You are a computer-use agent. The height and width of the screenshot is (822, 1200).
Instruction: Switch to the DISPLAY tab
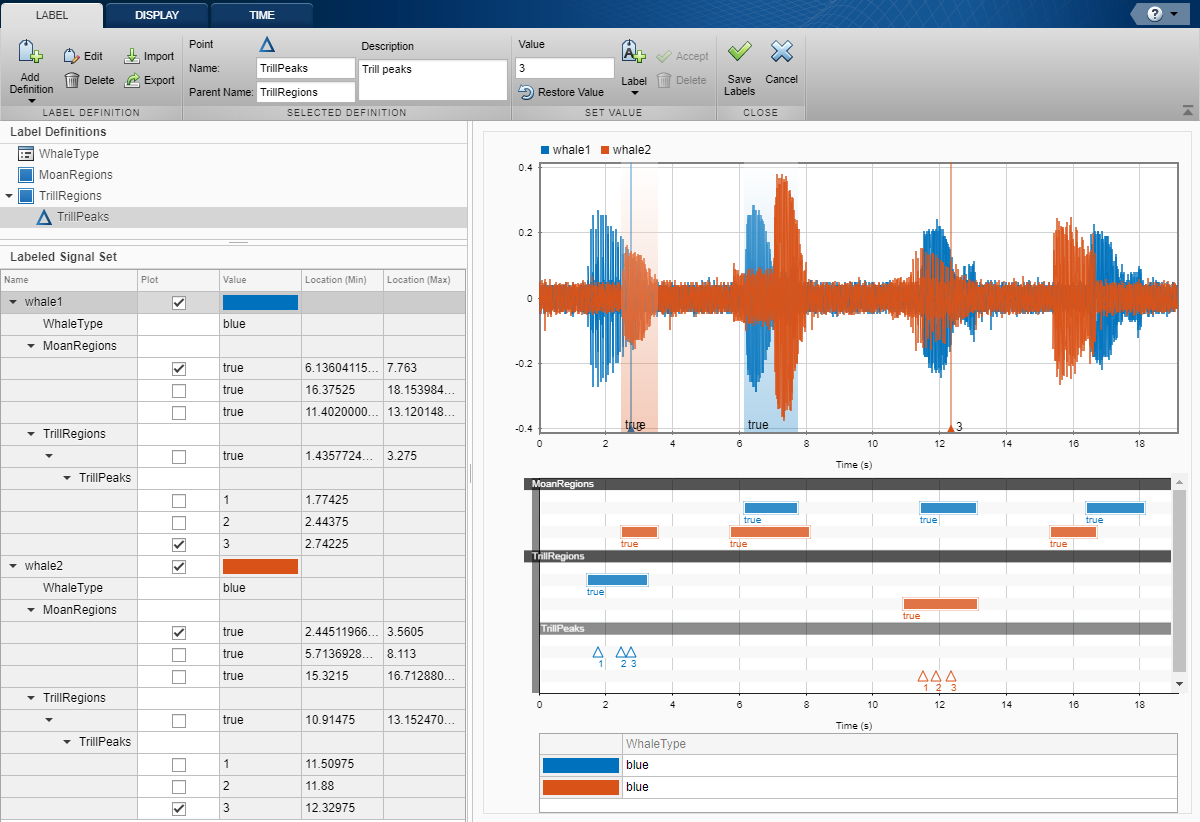(x=157, y=15)
